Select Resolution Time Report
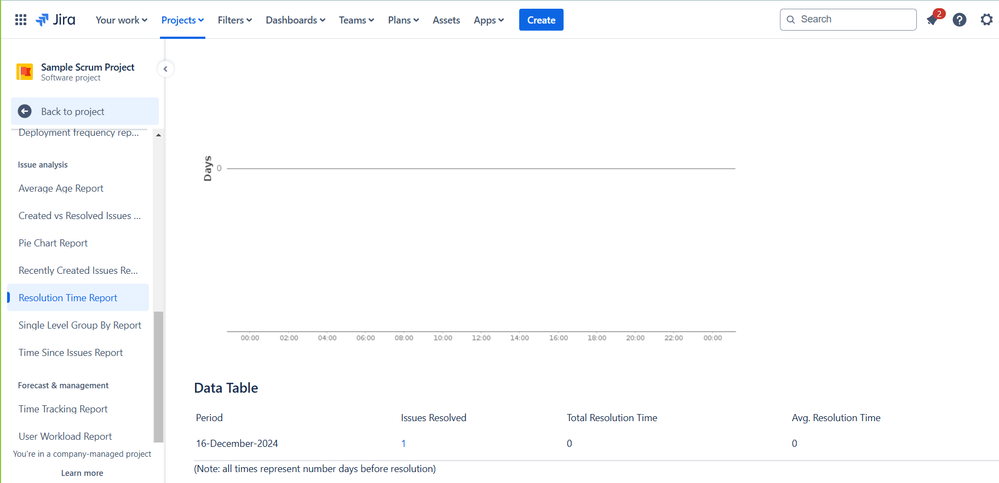The width and height of the screenshot is (999, 483). 78,298
